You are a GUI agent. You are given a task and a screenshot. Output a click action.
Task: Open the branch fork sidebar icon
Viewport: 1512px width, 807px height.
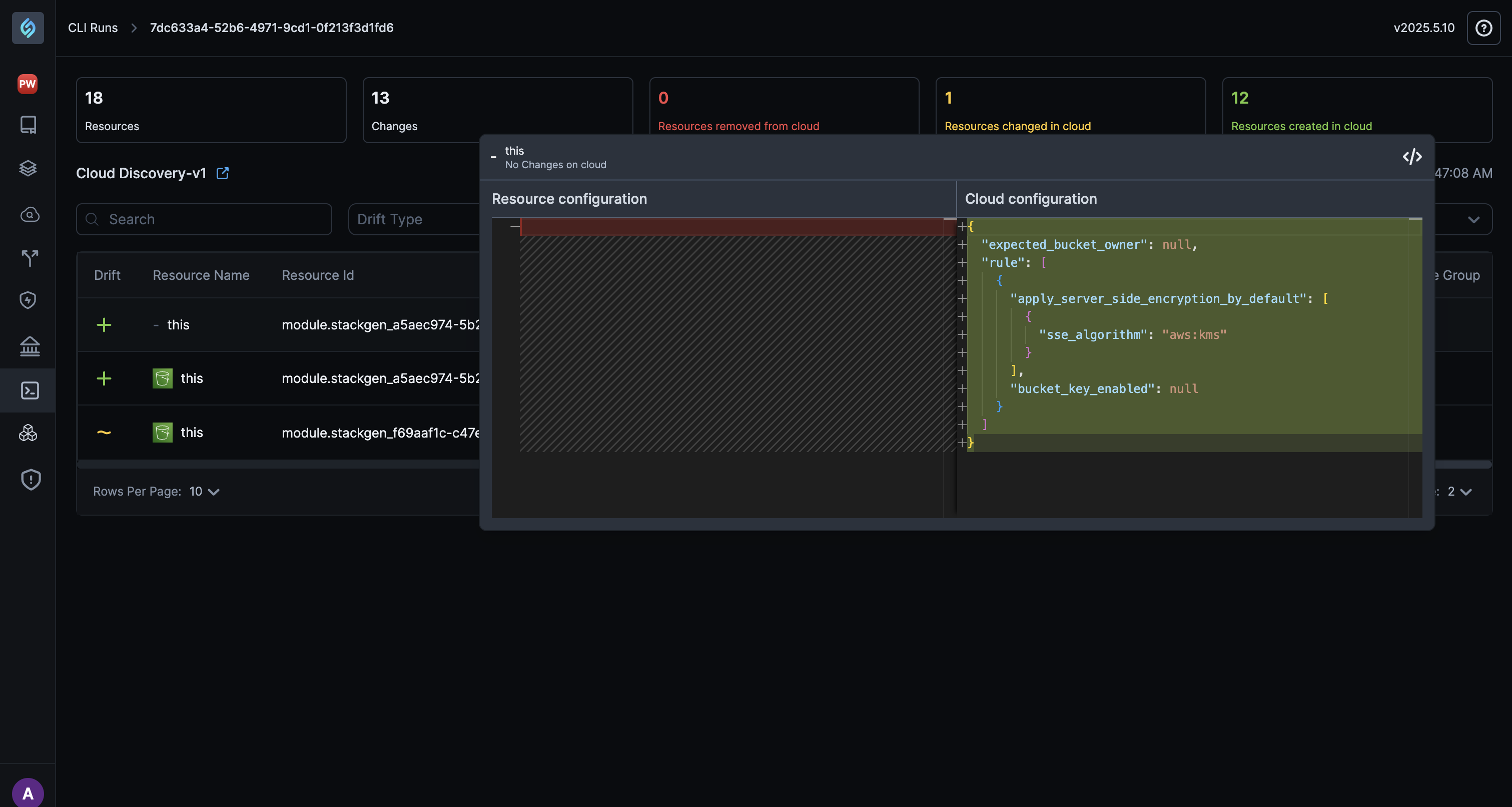pyautogui.click(x=30, y=258)
